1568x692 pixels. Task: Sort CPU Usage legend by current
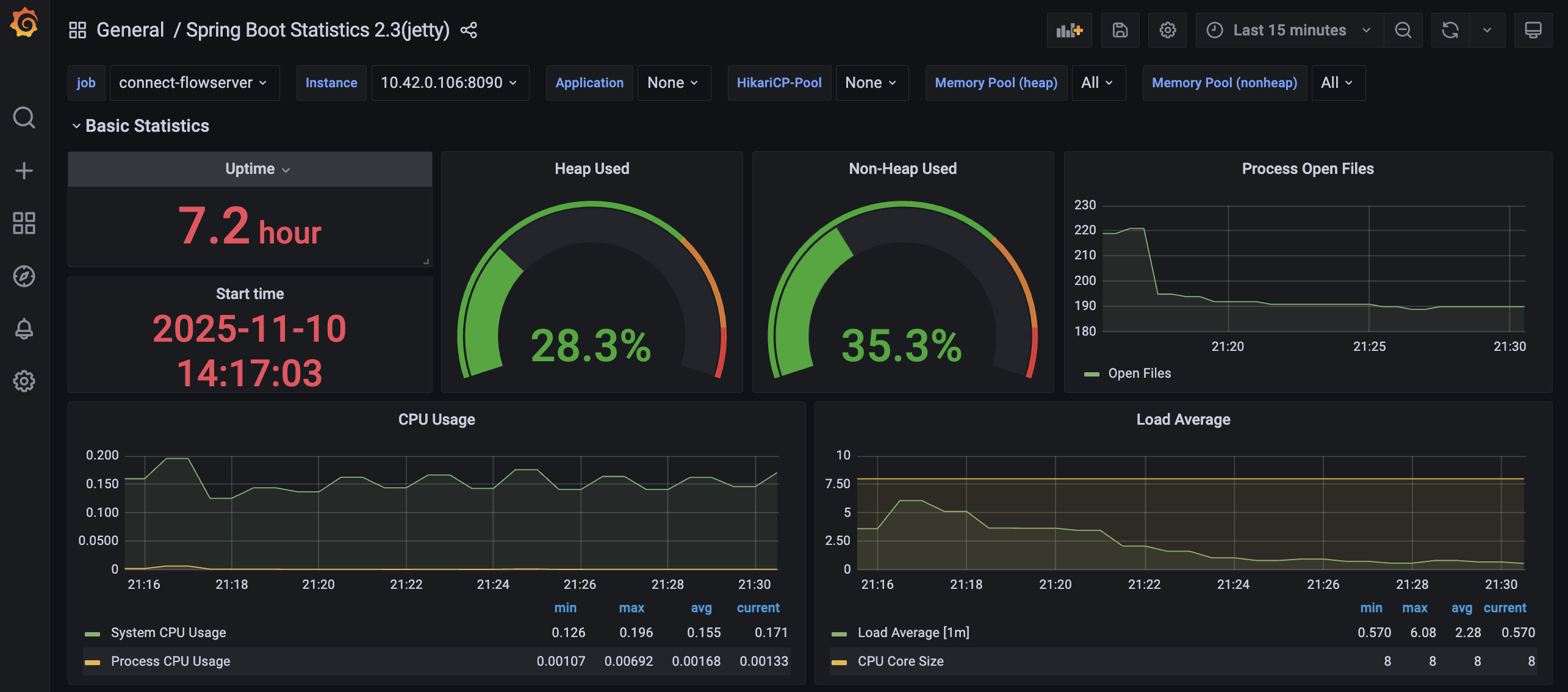click(758, 608)
